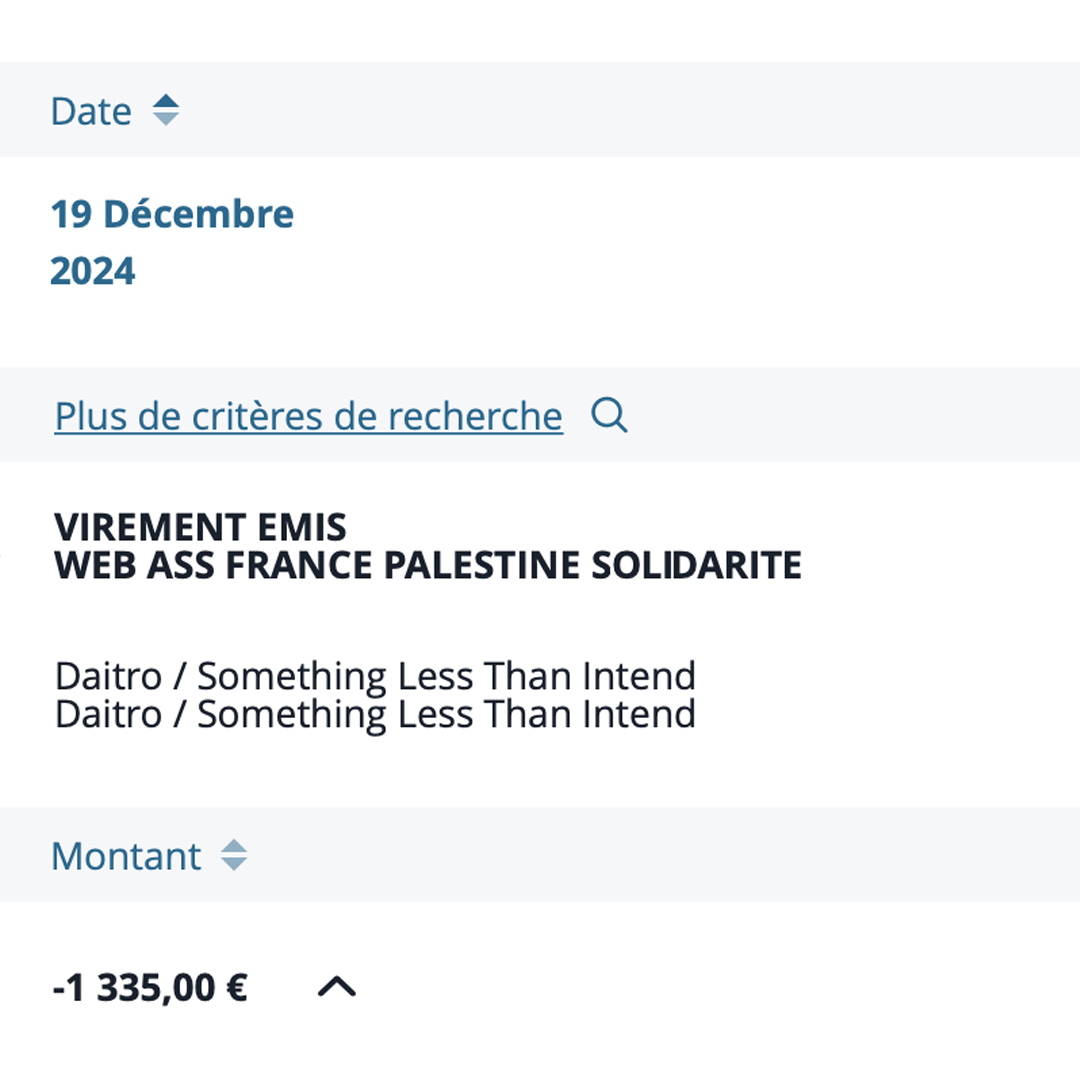Click the upper arrow of Date sort

(165, 101)
